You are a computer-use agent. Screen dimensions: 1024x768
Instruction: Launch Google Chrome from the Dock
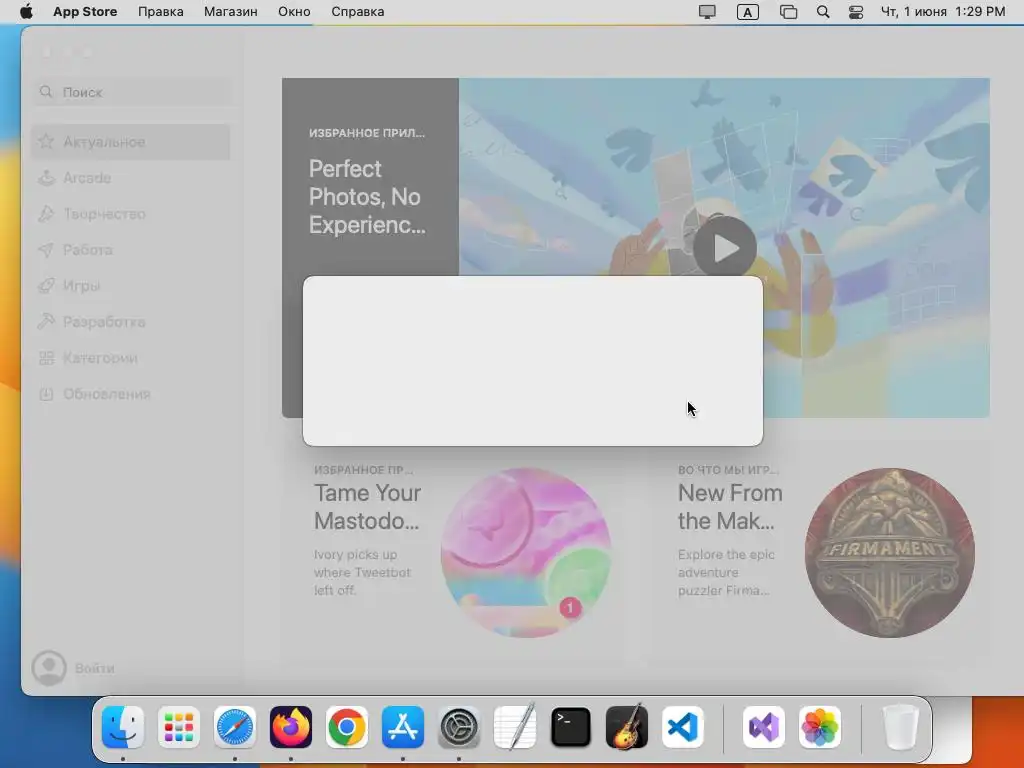347,727
